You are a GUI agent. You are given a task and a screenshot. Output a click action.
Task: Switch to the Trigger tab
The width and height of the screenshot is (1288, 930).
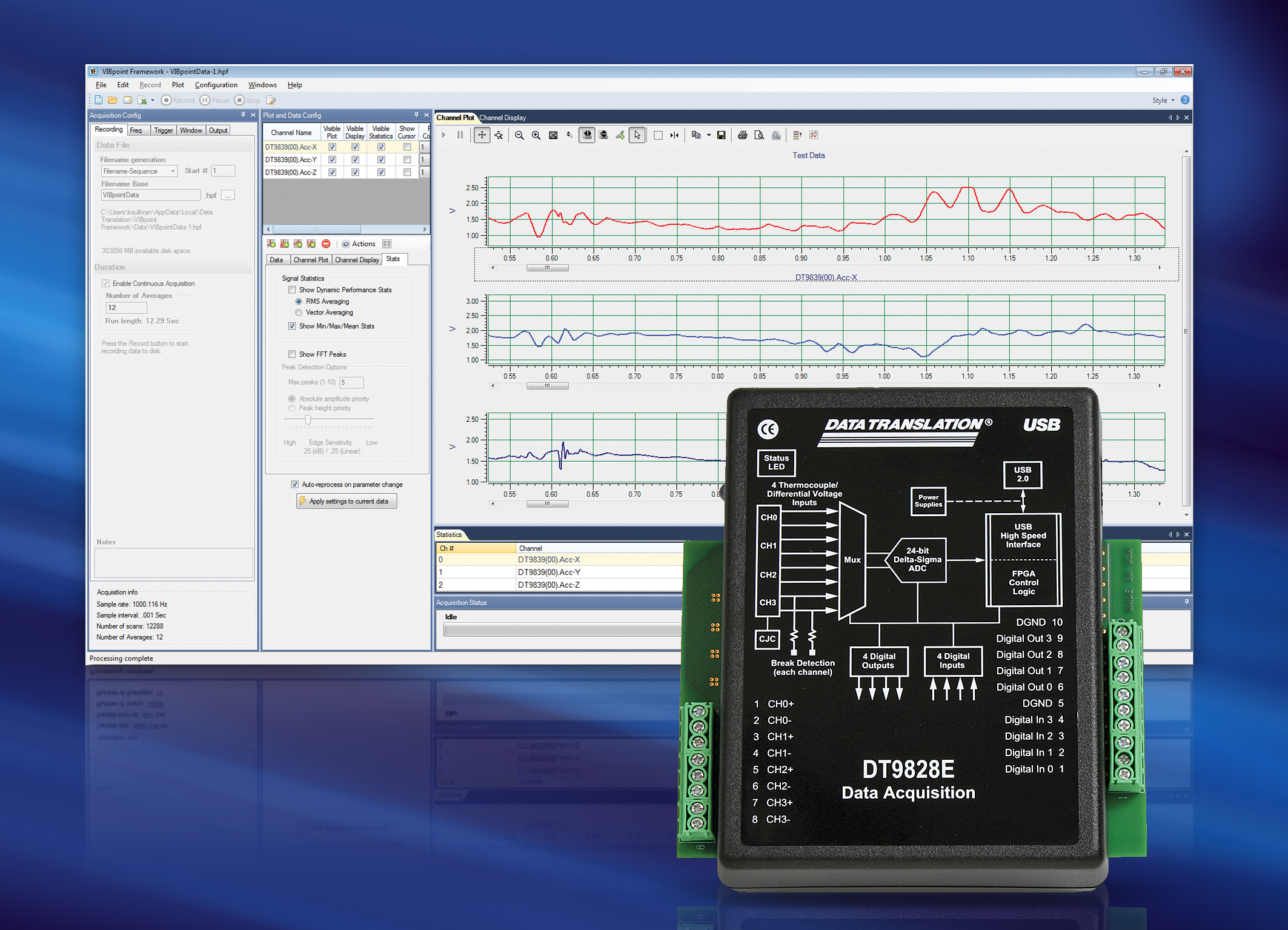(163, 130)
